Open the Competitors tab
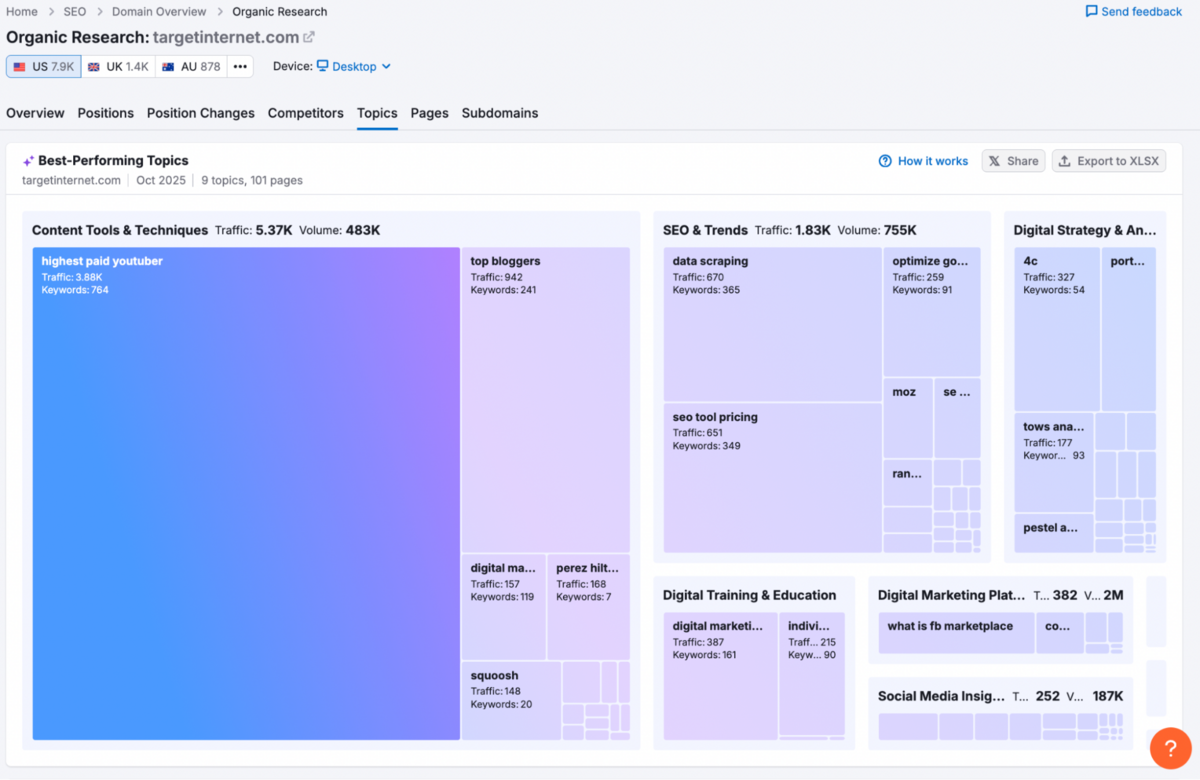Image resolution: width=1200 pixels, height=780 pixels. [306, 113]
